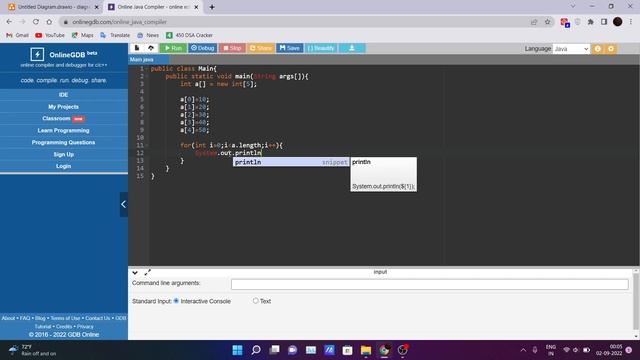This screenshot has width=640, height=360.
Task: Run the Java program
Action: (173, 48)
